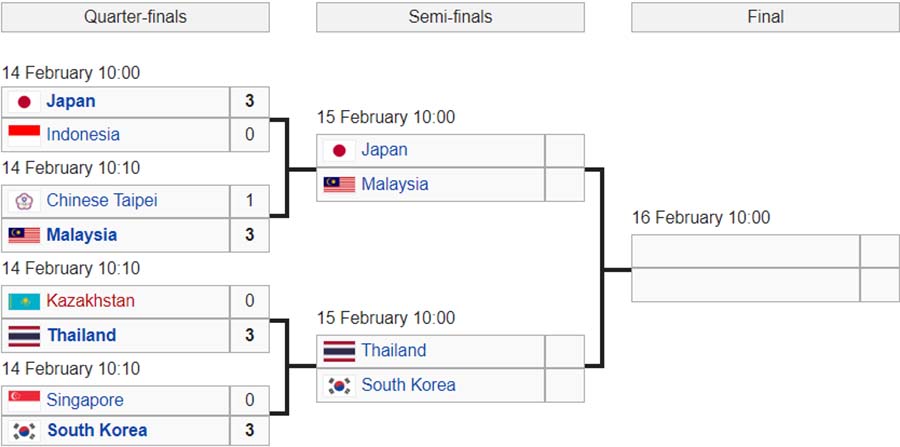Open the Indonesia team link
The image size is (900, 447).
[x=83, y=135]
